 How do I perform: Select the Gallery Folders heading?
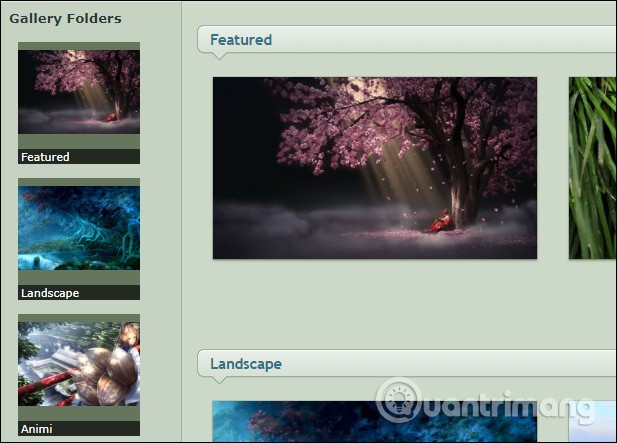coord(65,18)
